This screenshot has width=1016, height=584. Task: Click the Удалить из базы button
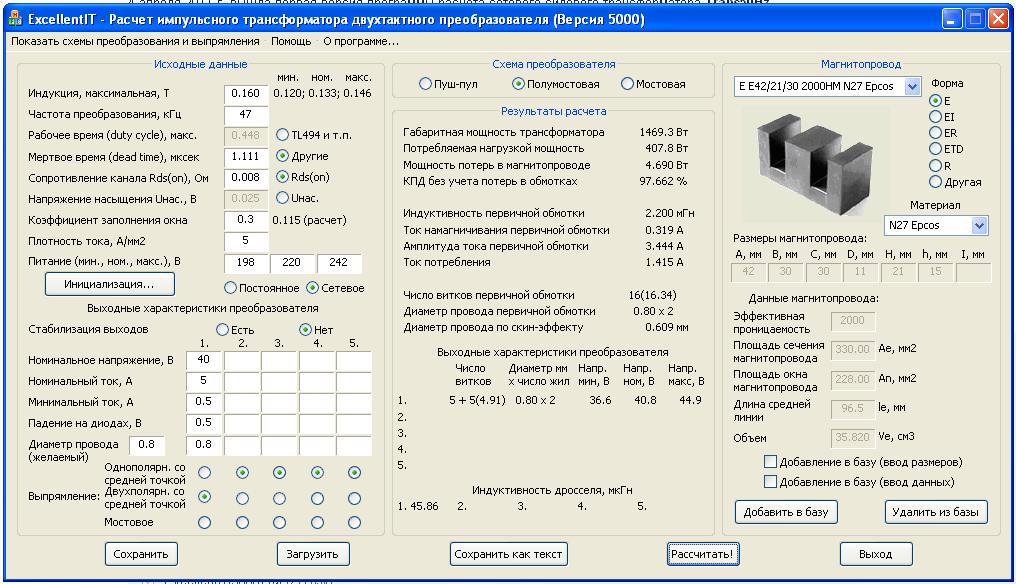[936, 512]
